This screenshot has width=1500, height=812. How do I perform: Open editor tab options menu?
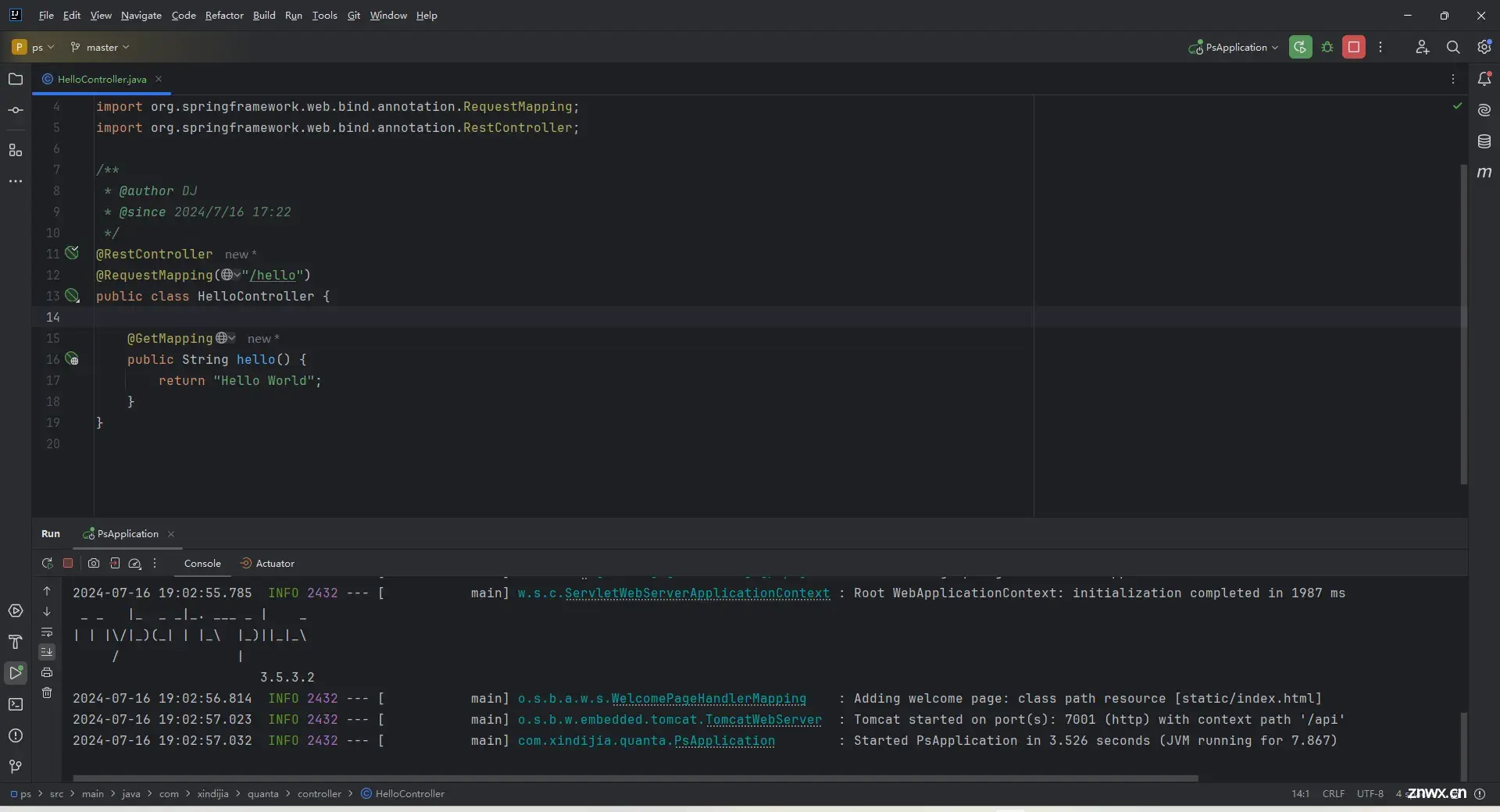click(x=1453, y=79)
